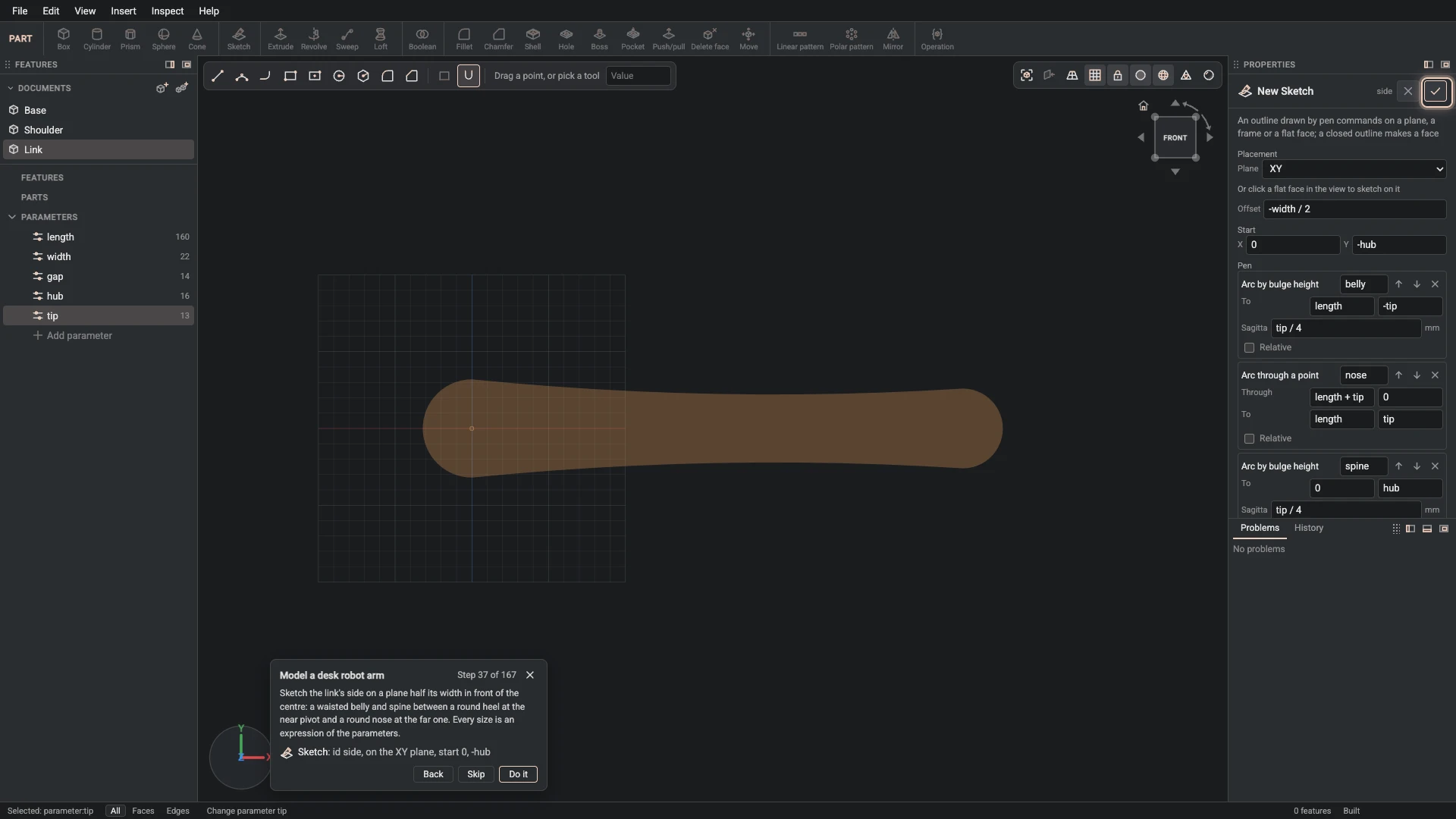This screenshot has width=1456, height=819.
Task: Click the Revolve tool in the ribbon
Action: coord(314,39)
